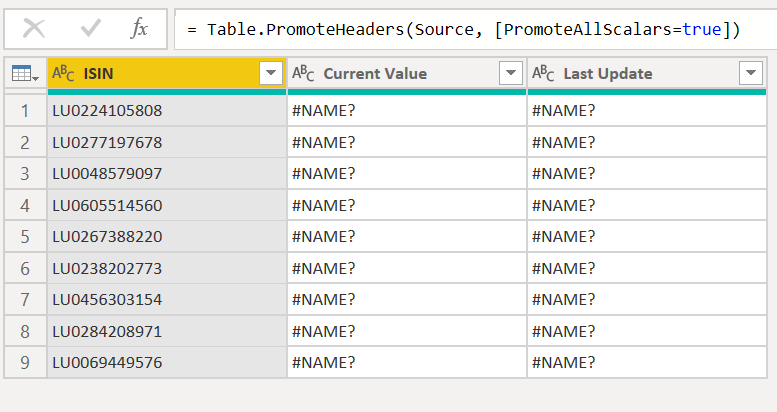Viewport: 777px width, 412px height.
Task: Select the cell with ISIN LU0605514560
Action: [166, 205]
